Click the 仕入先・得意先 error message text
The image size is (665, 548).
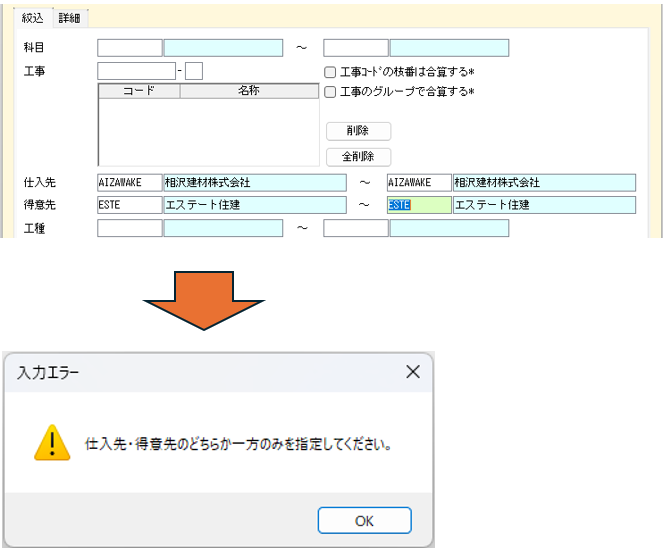(238, 444)
